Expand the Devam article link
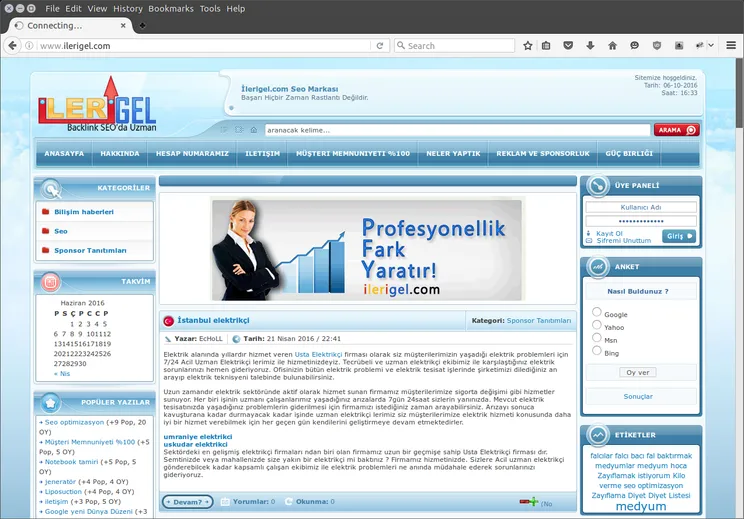Image resolution: width=744 pixels, height=519 pixels. point(187,502)
